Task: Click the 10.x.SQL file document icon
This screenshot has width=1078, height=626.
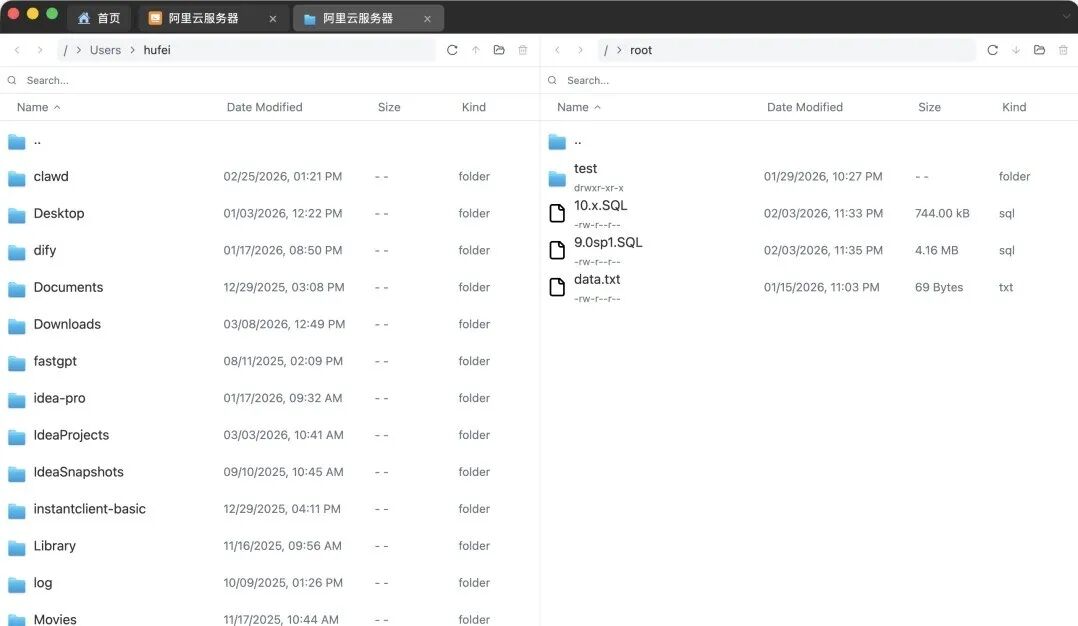Action: click(x=558, y=214)
